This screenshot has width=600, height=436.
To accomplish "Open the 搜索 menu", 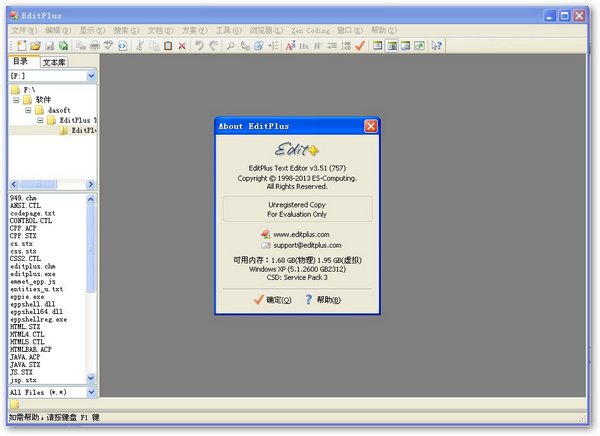I will pos(126,30).
